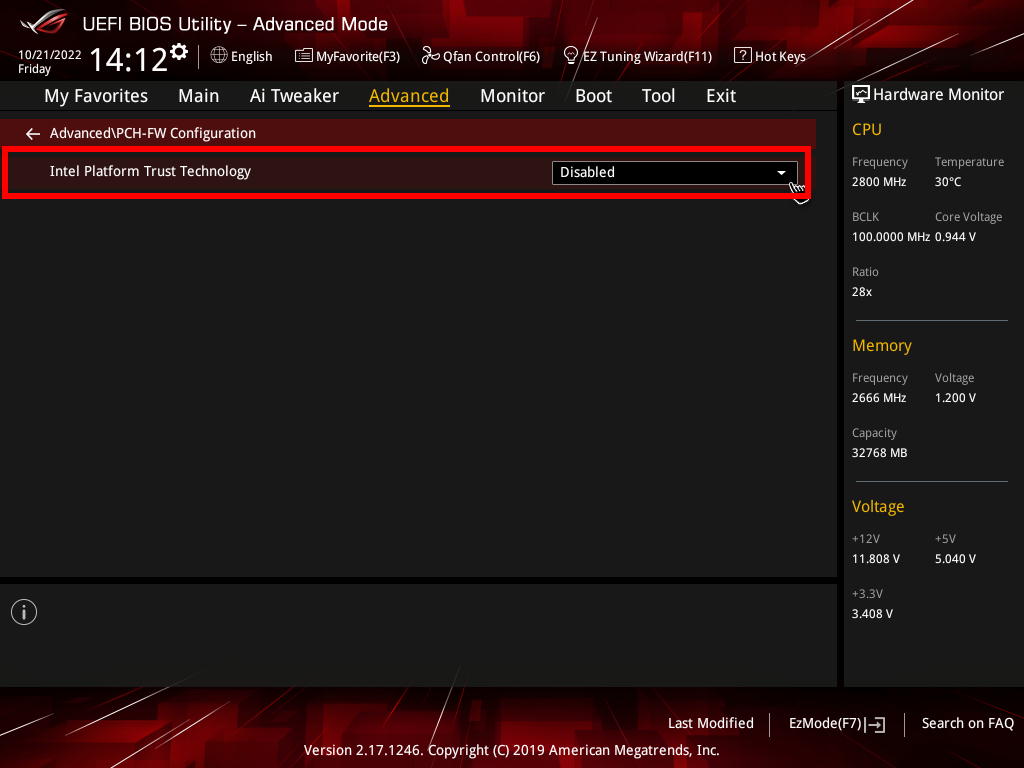Open the Intel Platform Trust Technology dropdown
1024x768 pixels.
pos(675,172)
